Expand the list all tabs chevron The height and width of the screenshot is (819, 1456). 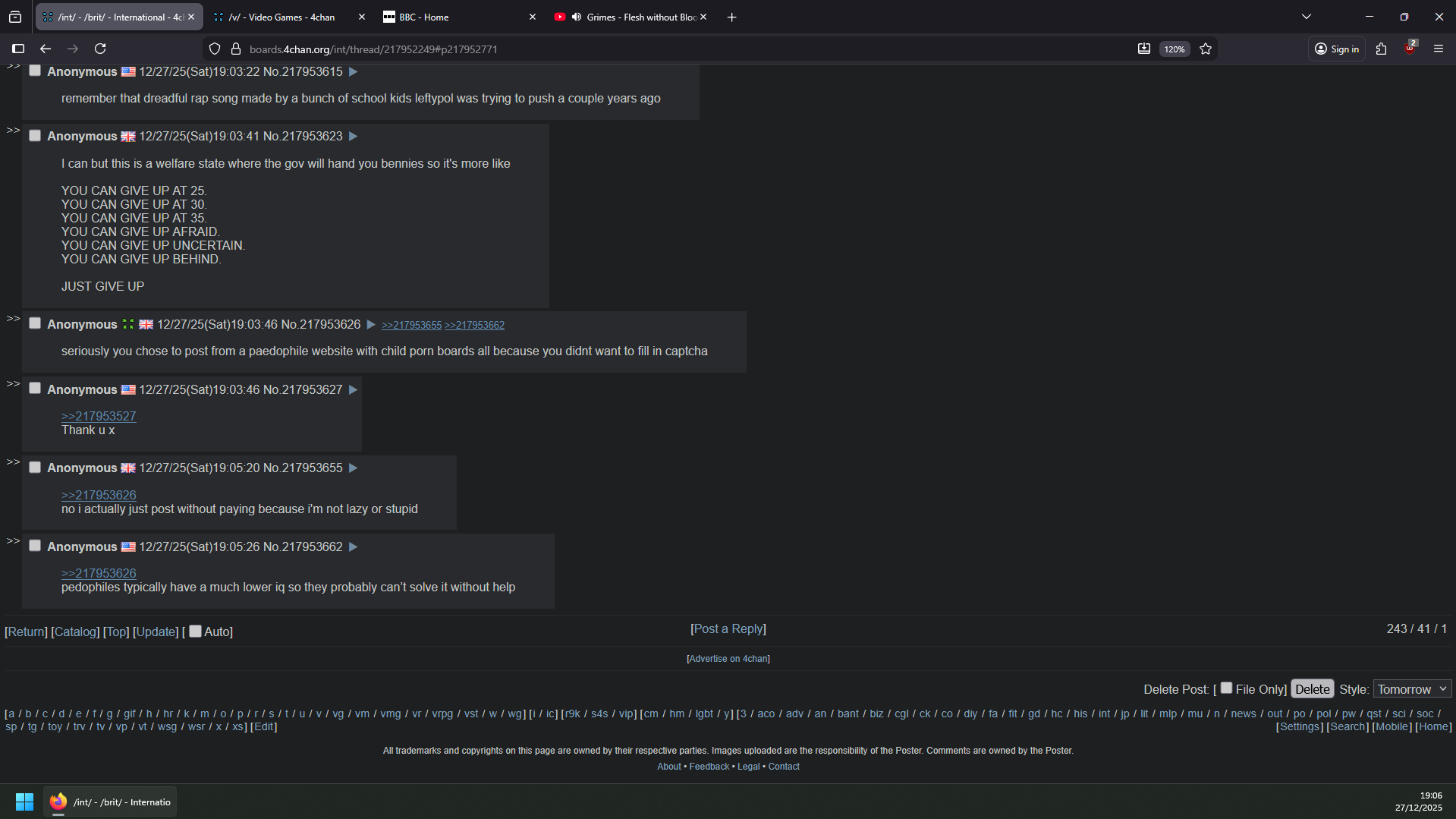(1306, 17)
